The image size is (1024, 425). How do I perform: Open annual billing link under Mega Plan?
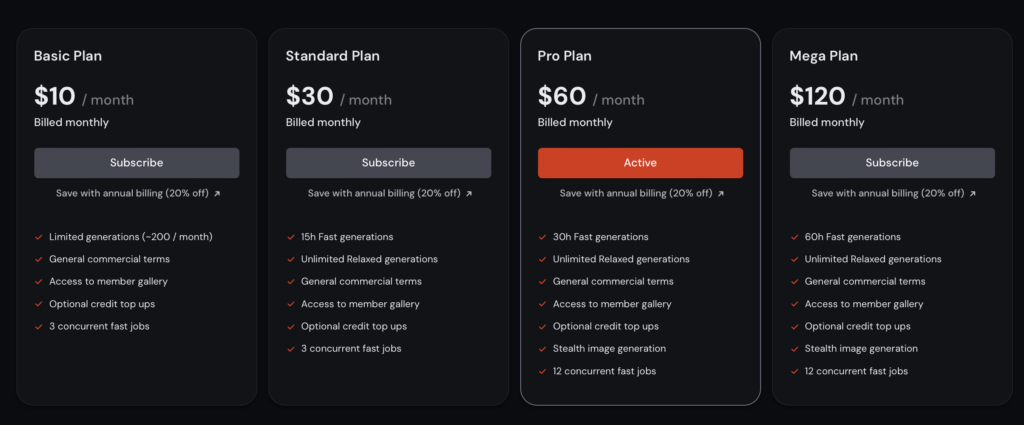893,194
